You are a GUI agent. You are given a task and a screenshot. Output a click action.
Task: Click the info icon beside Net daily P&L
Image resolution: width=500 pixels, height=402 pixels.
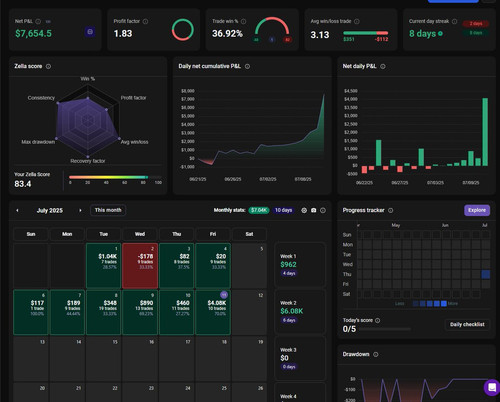click(x=383, y=66)
